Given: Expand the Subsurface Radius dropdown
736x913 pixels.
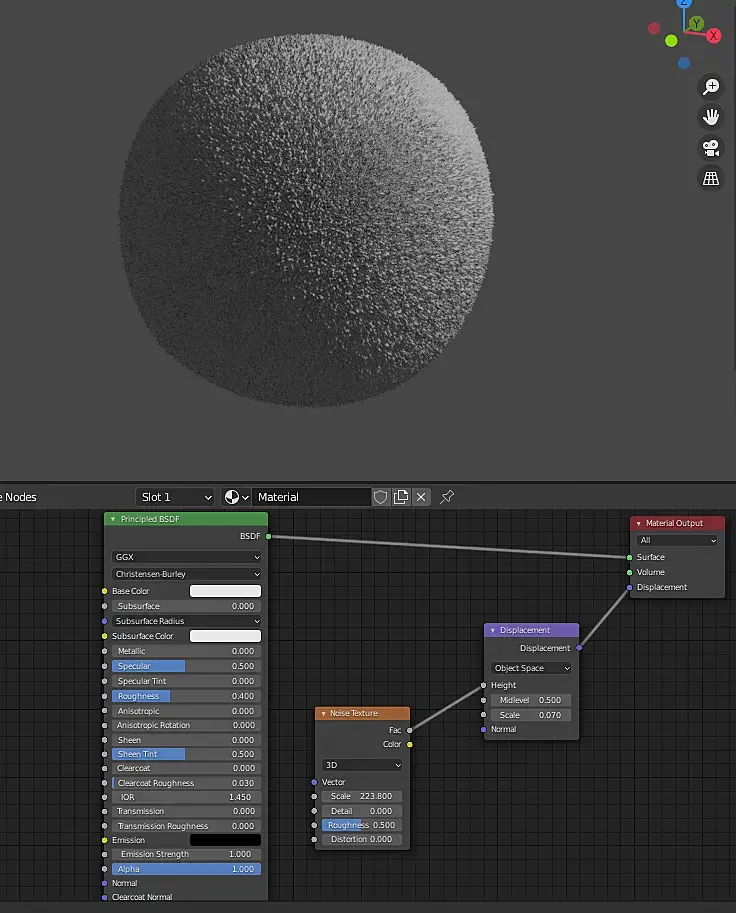Looking at the screenshot, I should 186,621.
